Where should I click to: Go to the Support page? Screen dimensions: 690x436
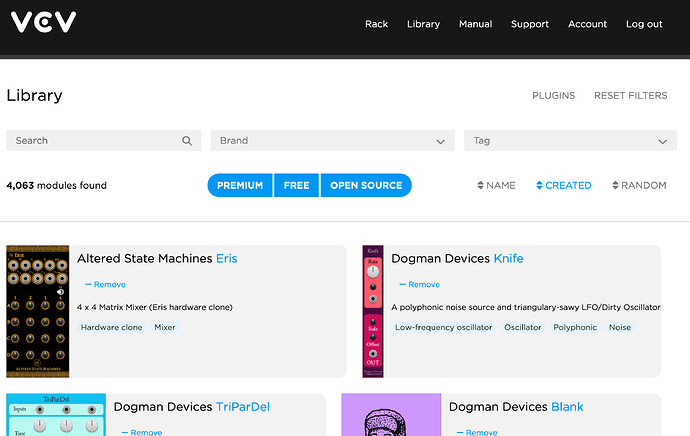coord(530,24)
